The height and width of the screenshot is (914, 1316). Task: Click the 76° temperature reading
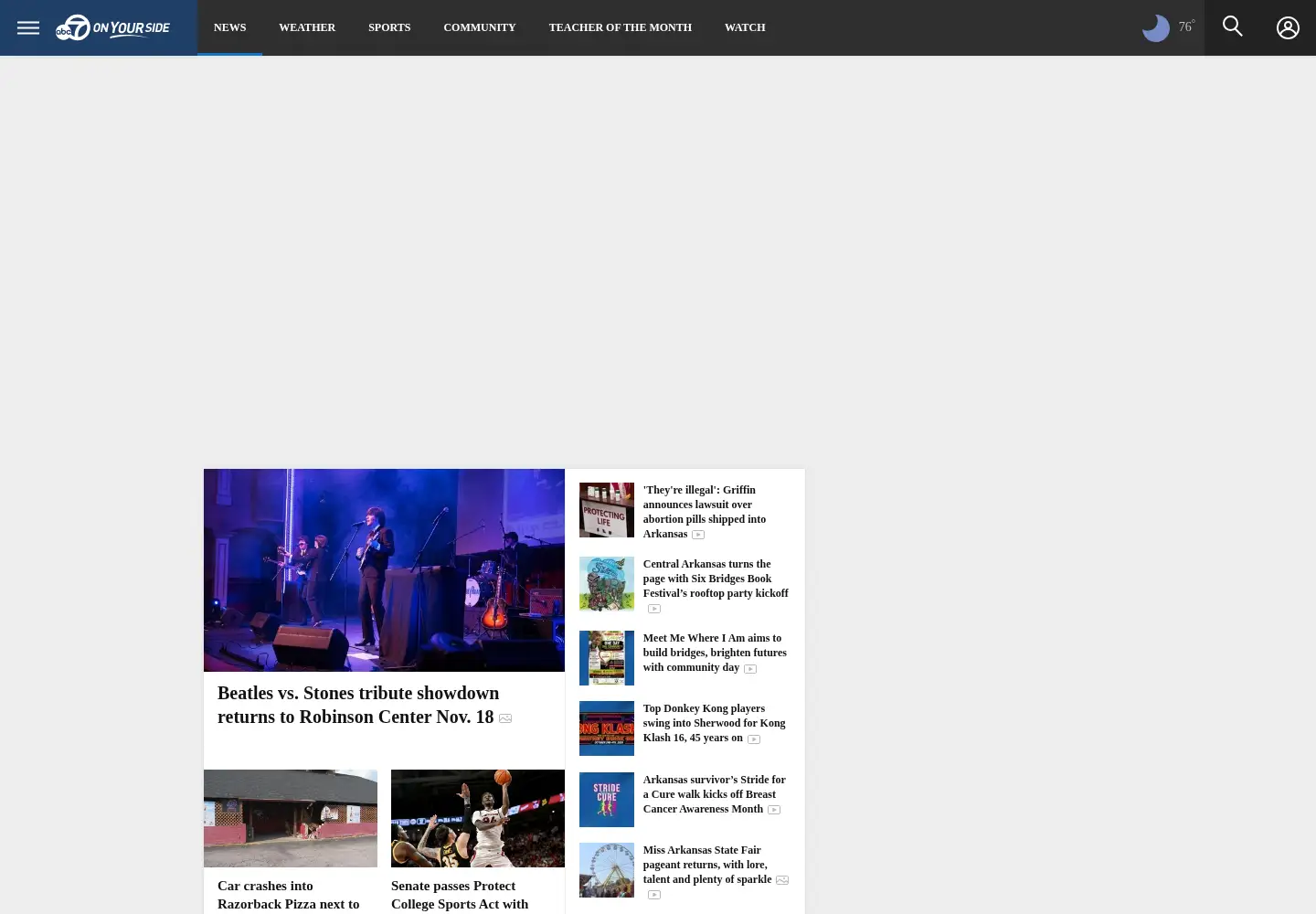1186,27
